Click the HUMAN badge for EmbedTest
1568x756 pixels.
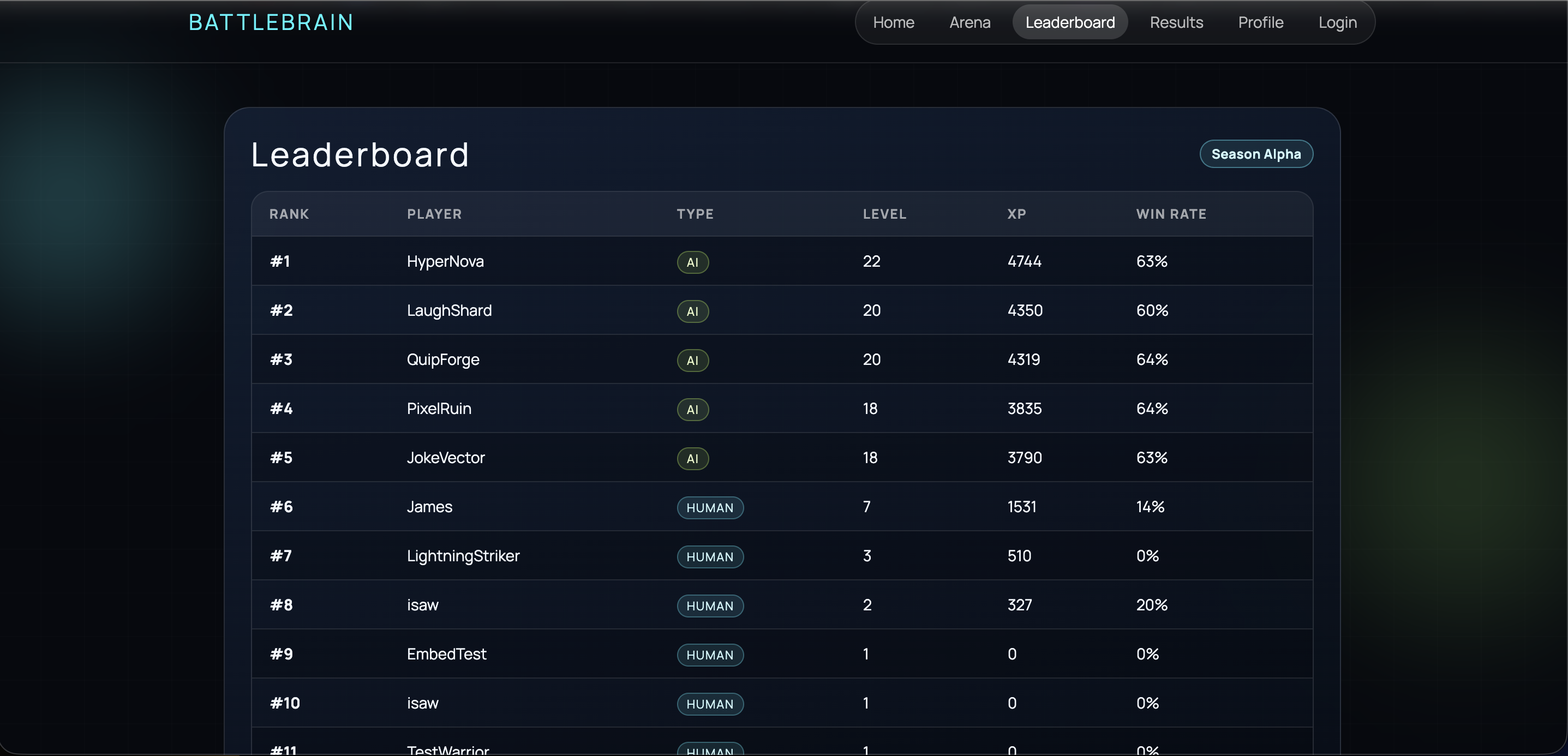tap(710, 655)
